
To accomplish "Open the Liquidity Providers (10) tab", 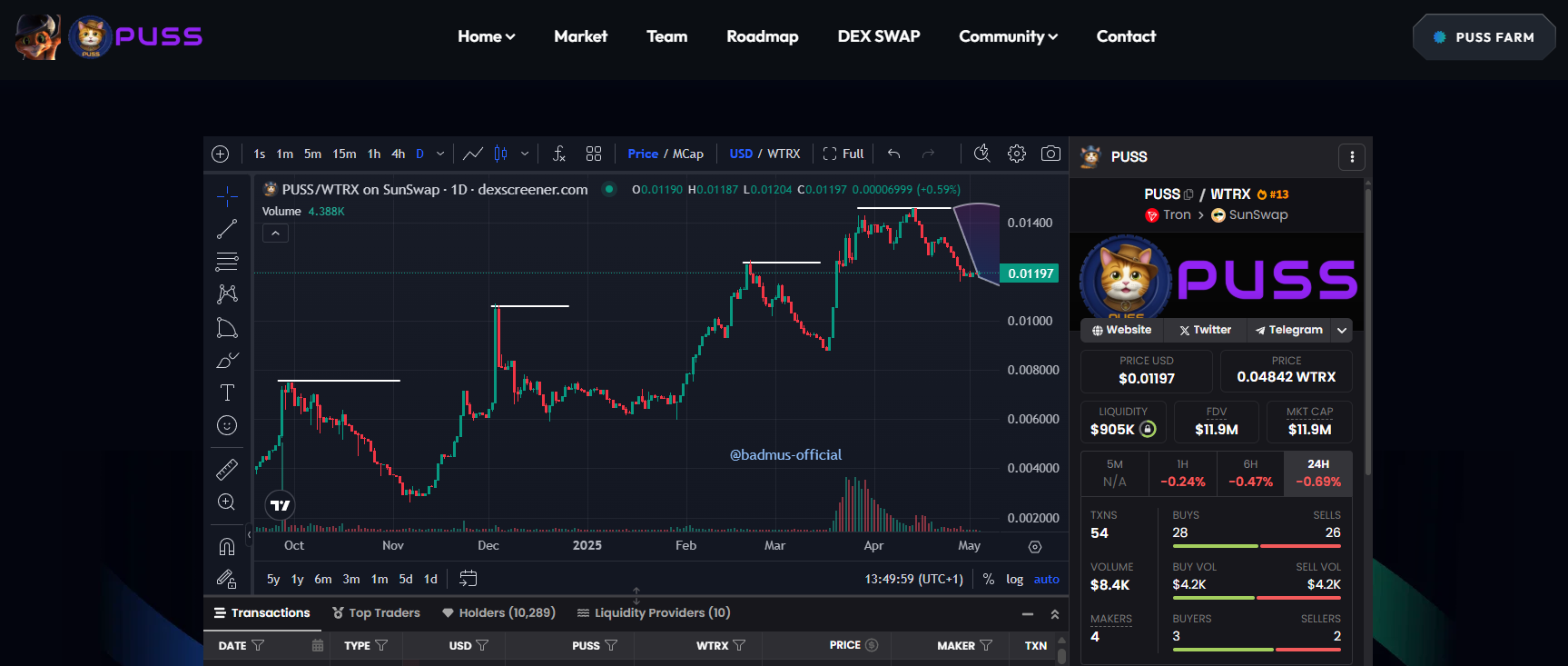I will coord(654,613).
